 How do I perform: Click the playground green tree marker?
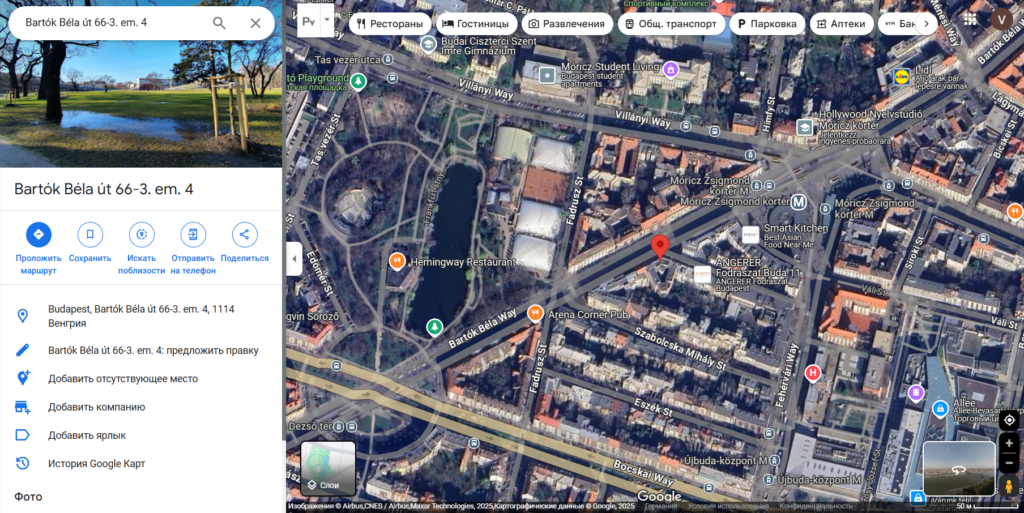[357, 82]
